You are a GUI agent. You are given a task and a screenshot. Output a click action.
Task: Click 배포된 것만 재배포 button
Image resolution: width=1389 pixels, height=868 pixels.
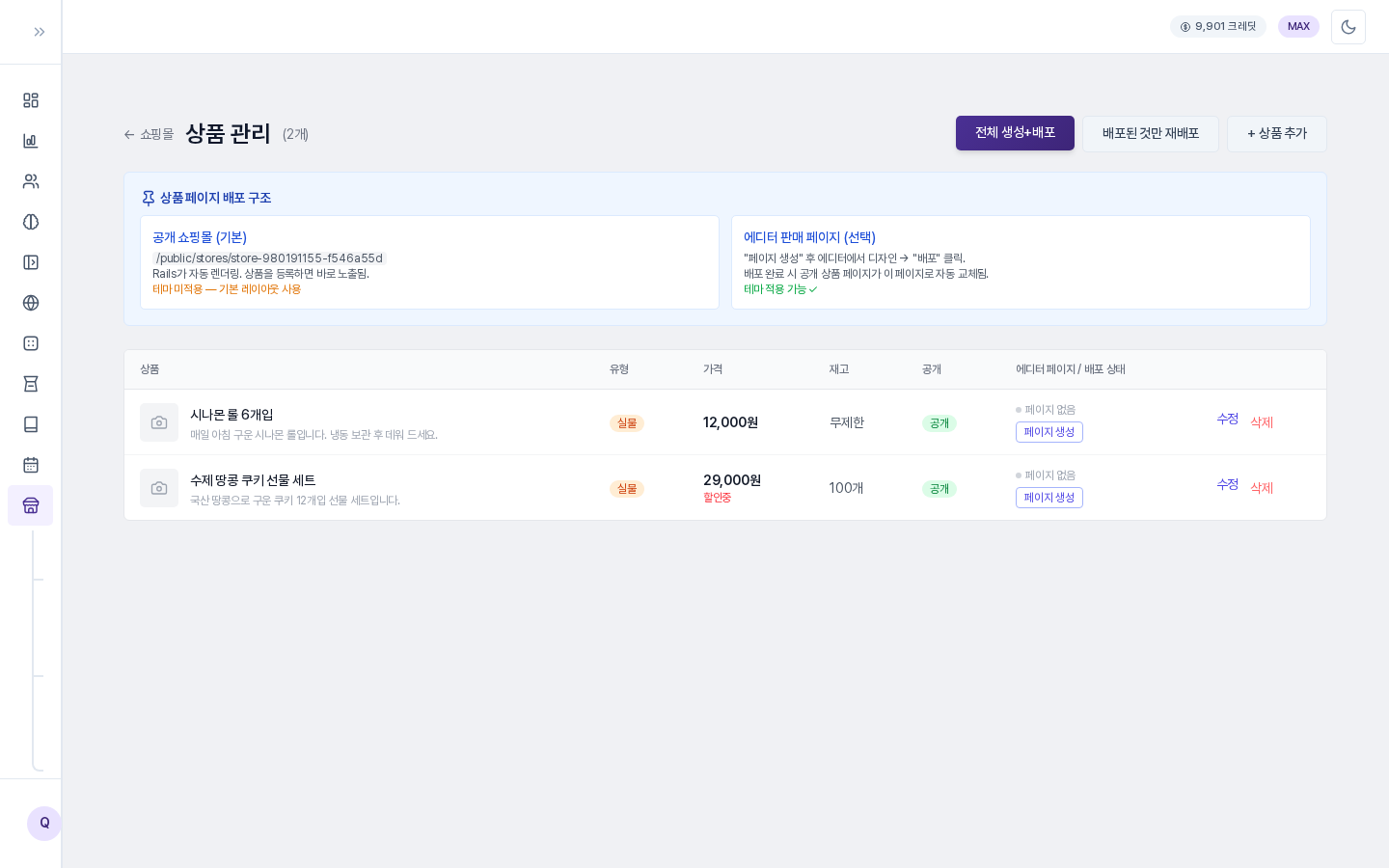click(1151, 134)
